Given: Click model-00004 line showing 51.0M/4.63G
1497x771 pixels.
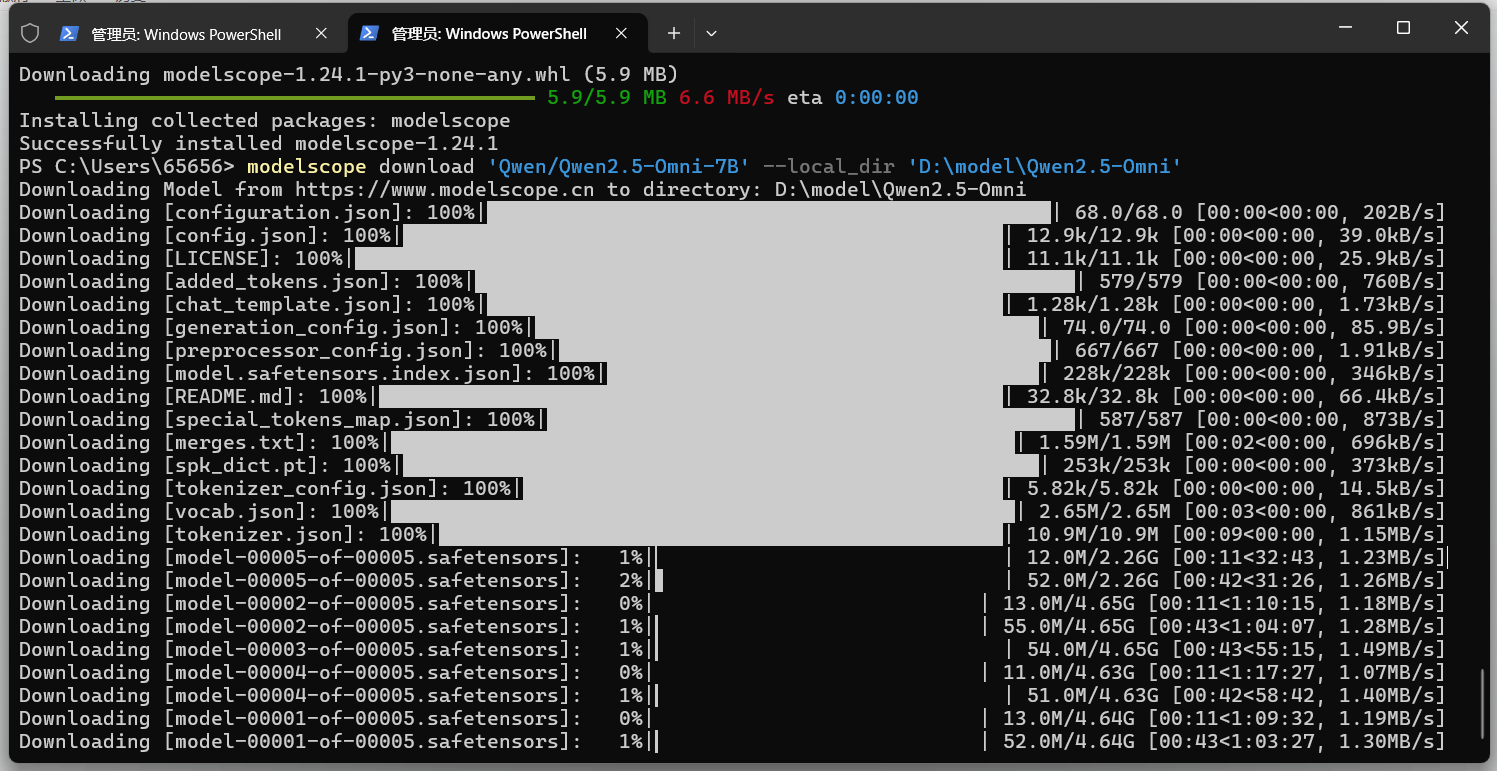Looking at the screenshot, I should coord(732,695).
